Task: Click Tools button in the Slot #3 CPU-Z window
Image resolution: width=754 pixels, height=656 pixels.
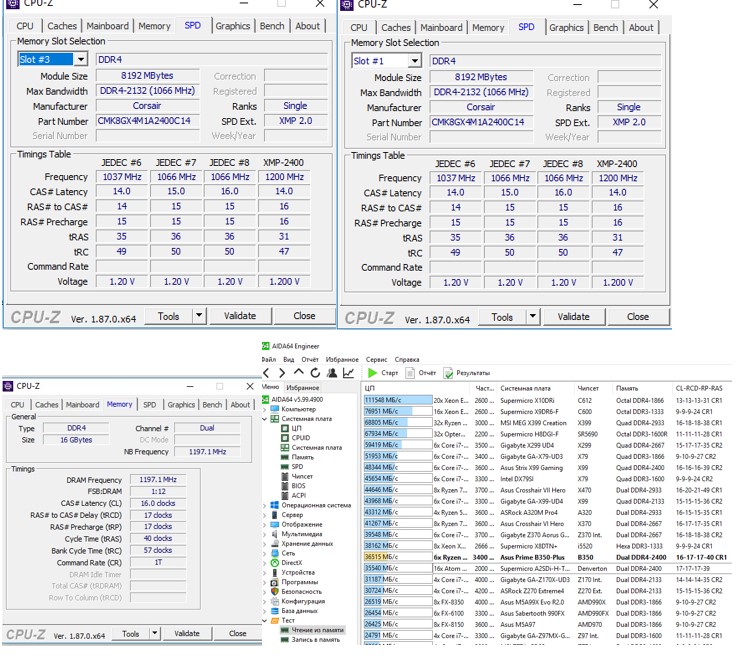Action: click(x=168, y=315)
